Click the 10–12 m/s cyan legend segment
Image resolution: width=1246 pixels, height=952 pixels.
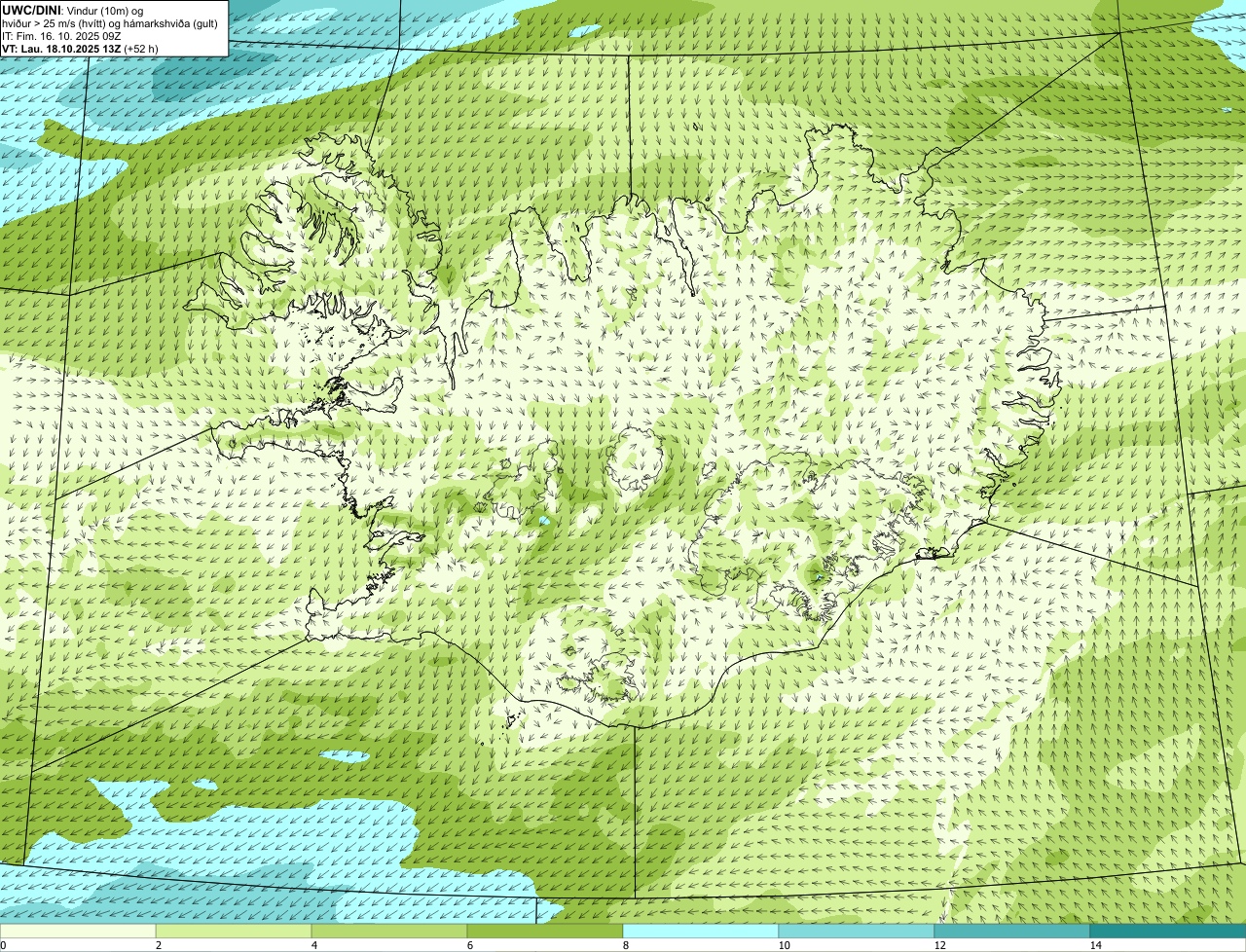(857, 931)
